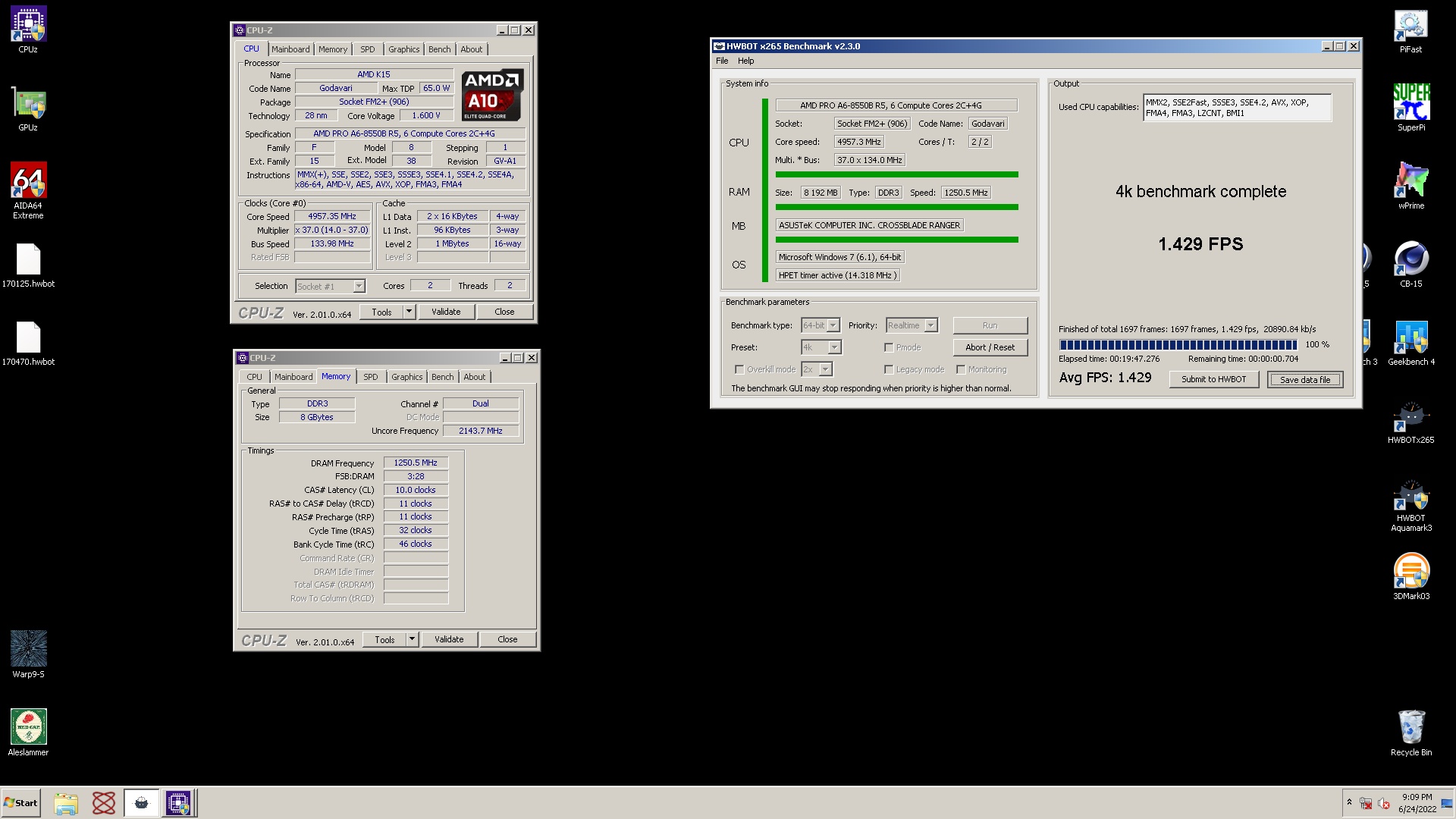The image size is (1456, 819).
Task: Open the Benchmark type dropdown
Action: [821, 325]
